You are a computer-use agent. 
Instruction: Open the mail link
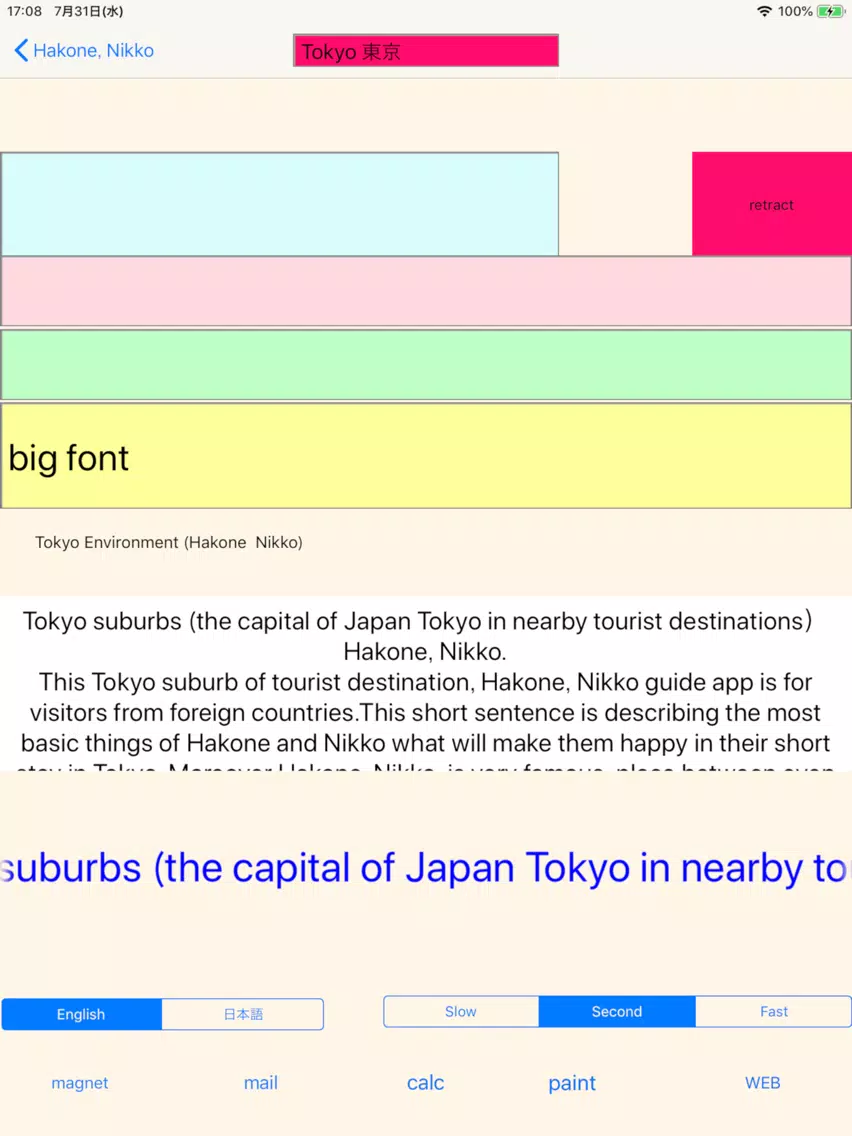[261, 1083]
